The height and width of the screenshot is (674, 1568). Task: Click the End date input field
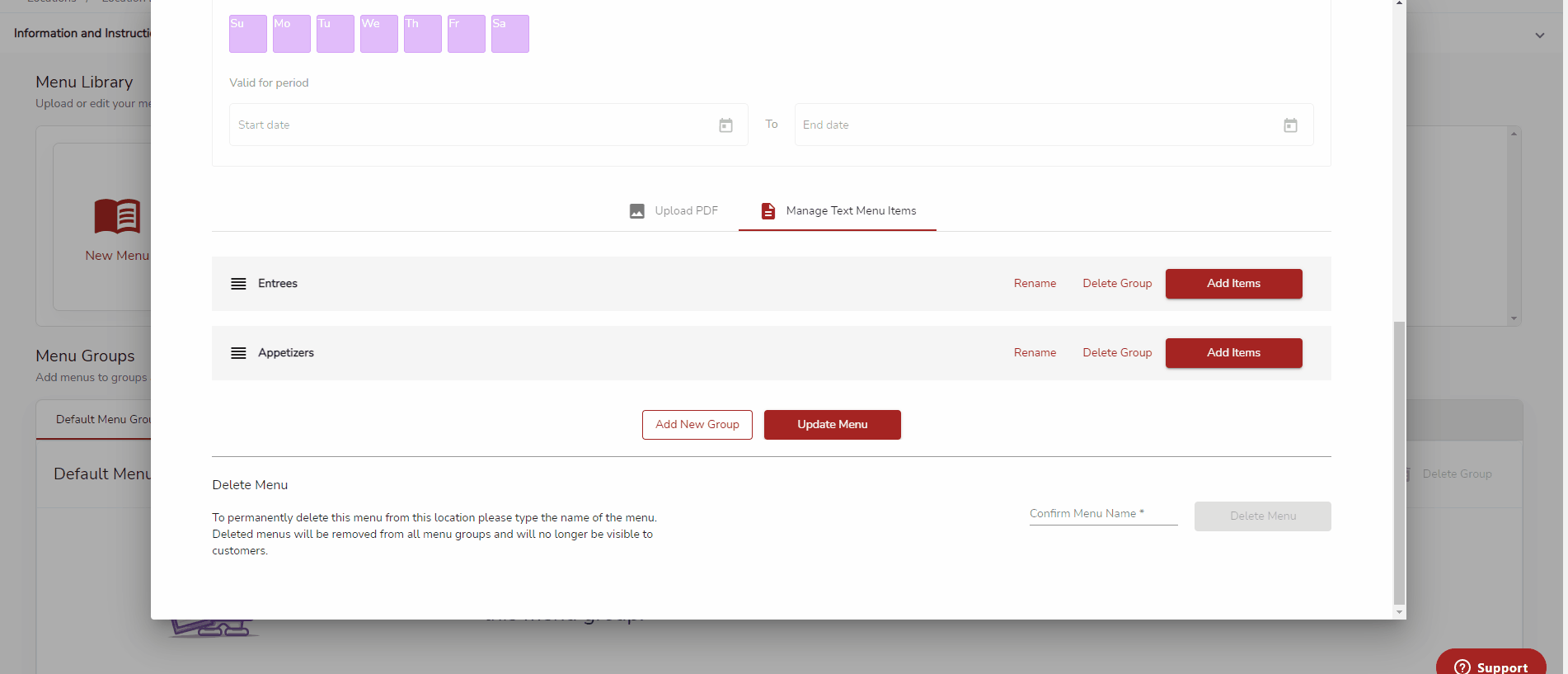tap(1054, 125)
